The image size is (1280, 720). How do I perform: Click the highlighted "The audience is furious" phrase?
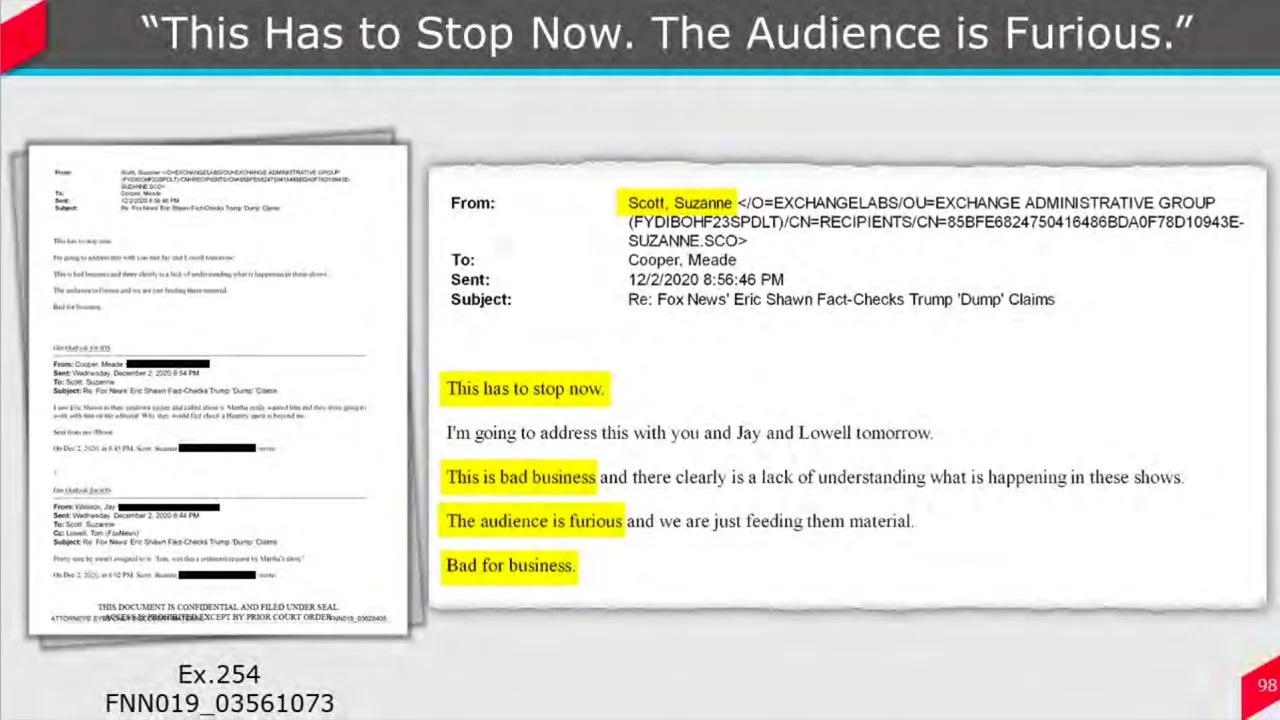point(533,521)
